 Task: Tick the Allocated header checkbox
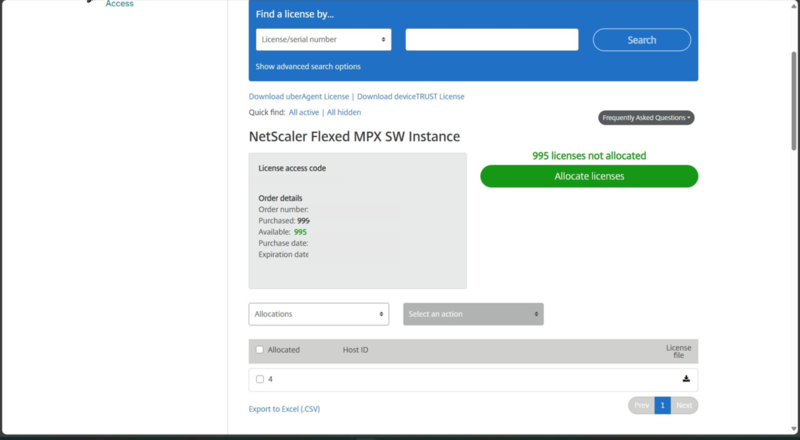pos(260,350)
